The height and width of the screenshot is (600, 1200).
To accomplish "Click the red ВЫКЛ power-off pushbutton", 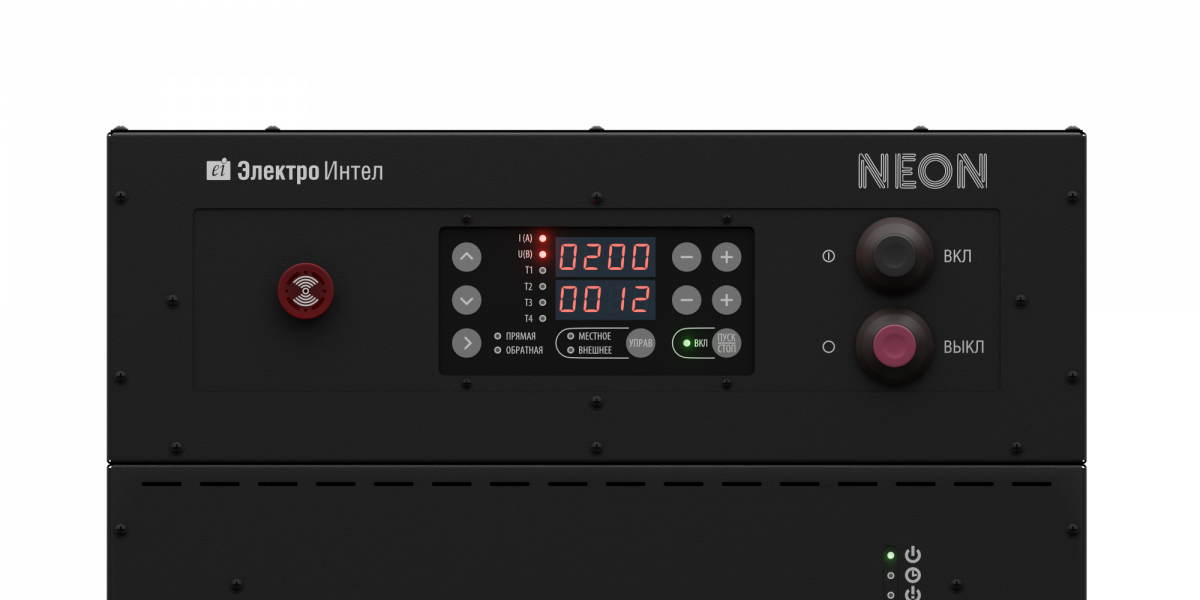I will click(x=894, y=347).
